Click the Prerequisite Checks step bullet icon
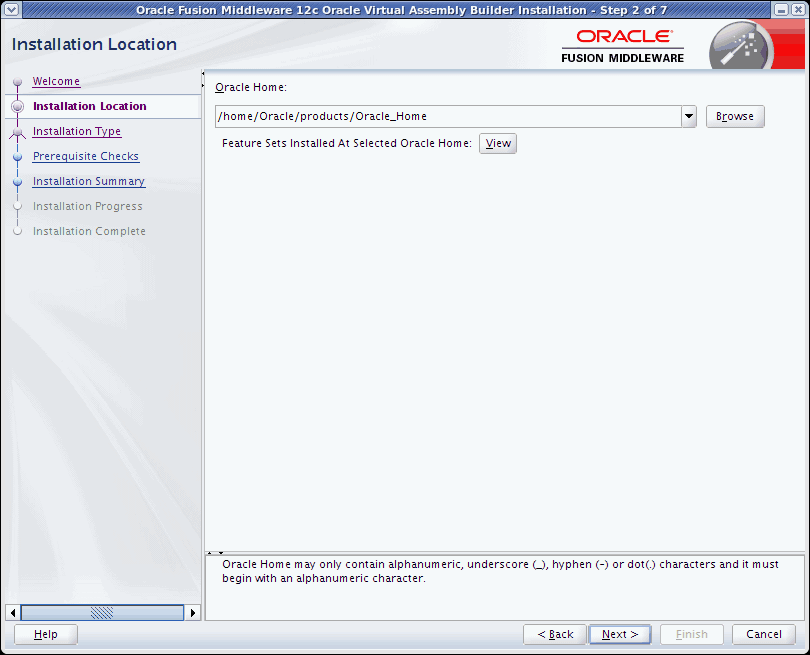The image size is (810, 655). click(18, 157)
